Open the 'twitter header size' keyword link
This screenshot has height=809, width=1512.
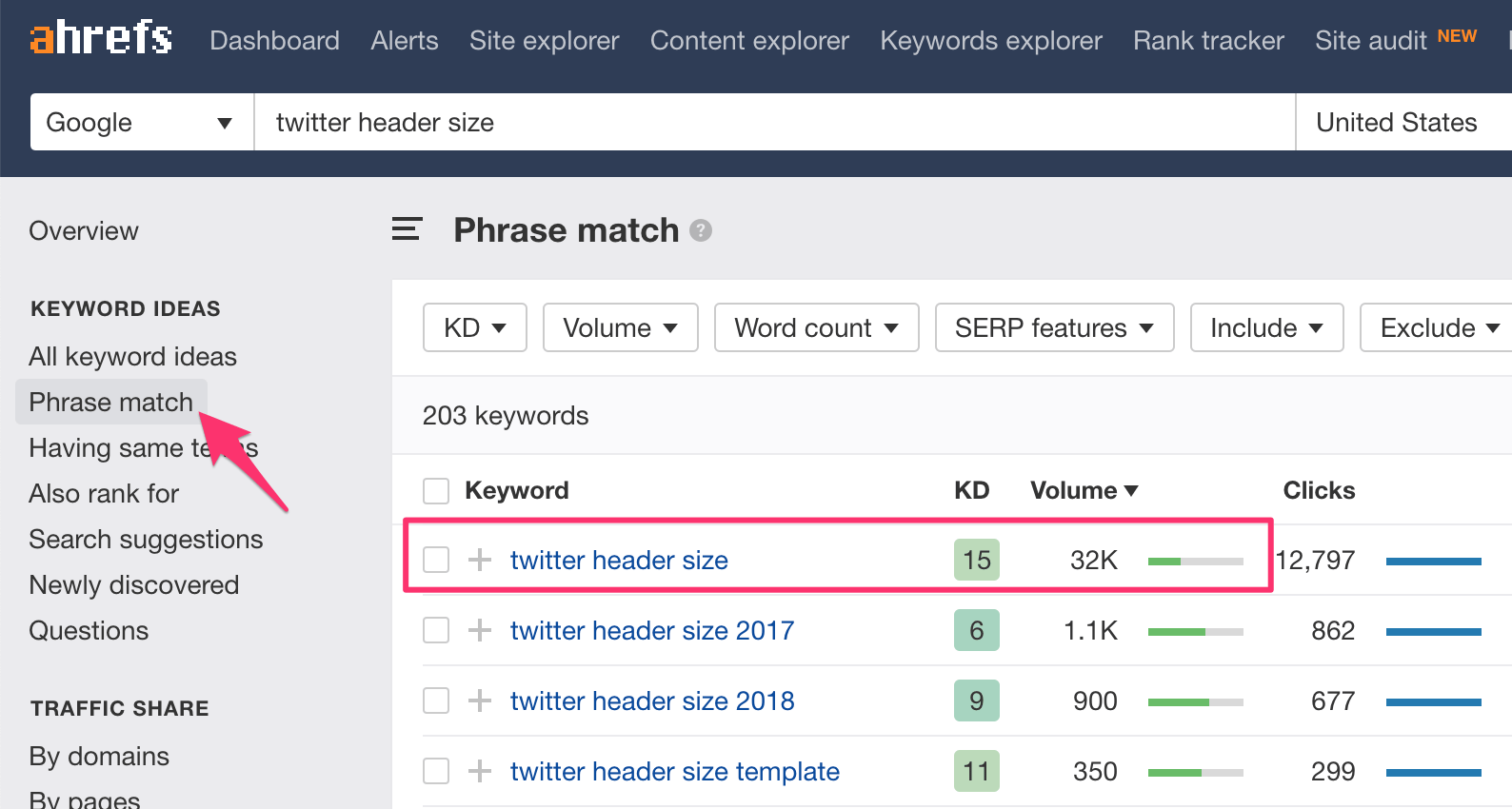[x=619, y=560]
